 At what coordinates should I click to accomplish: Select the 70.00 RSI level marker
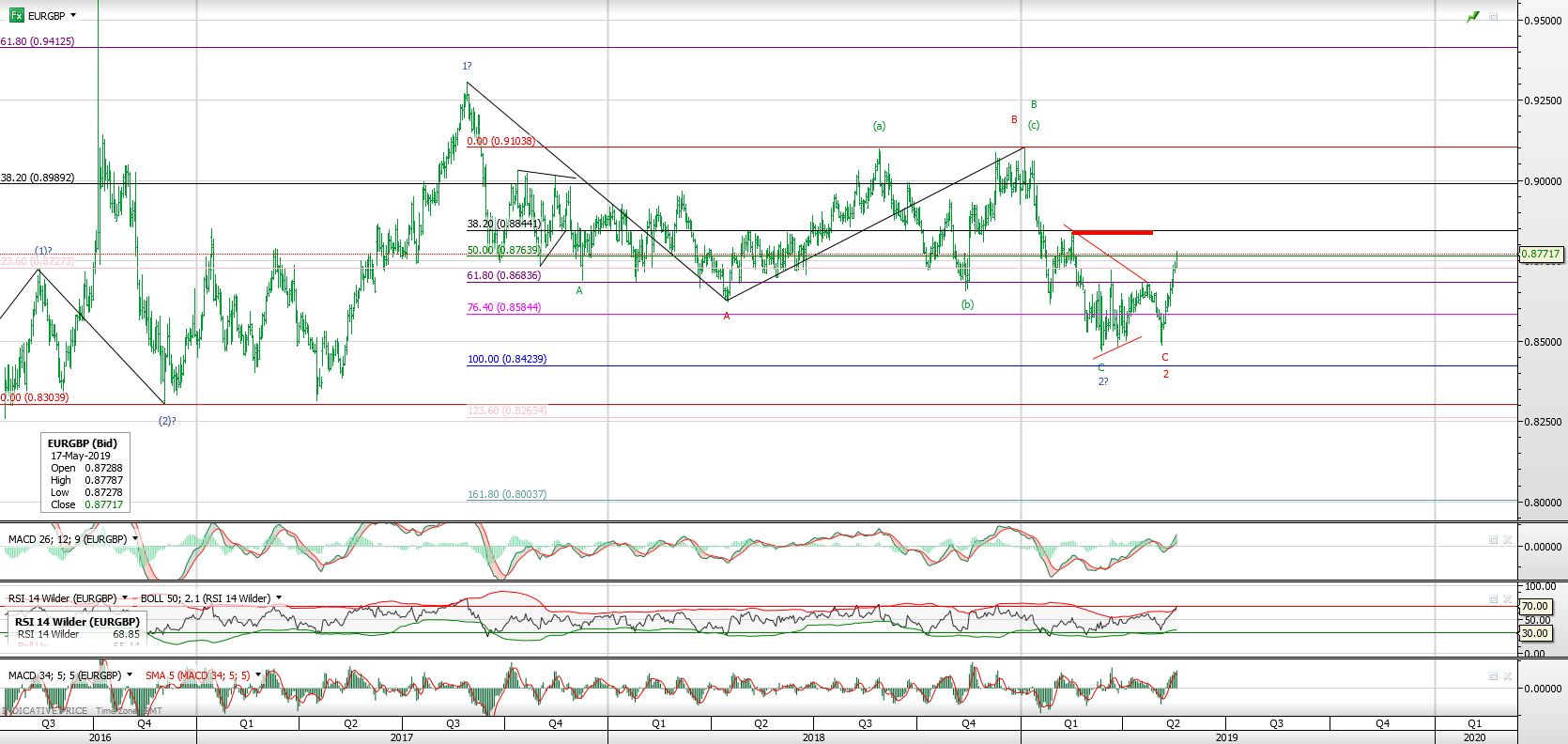point(1535,607)
